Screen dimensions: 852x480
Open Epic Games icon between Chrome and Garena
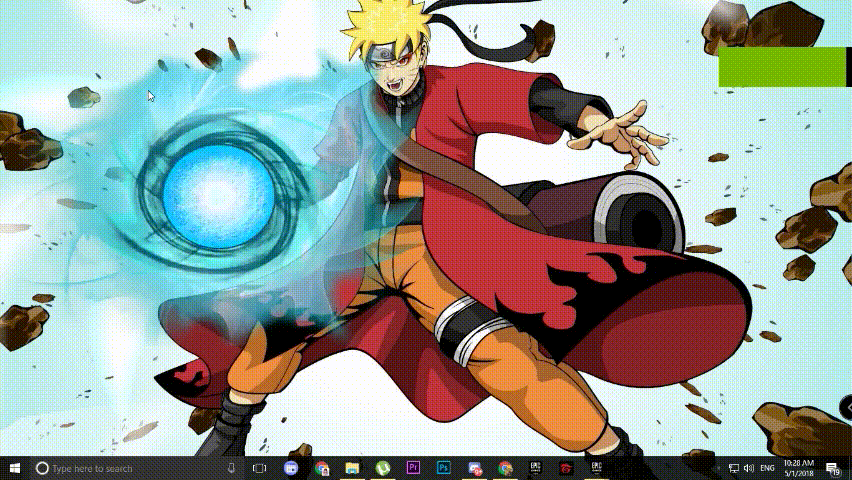[535, 468]
